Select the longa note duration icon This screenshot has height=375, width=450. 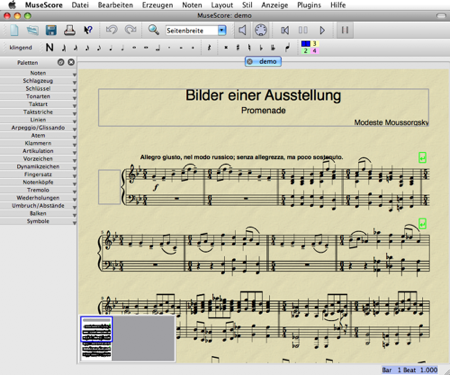158,48
